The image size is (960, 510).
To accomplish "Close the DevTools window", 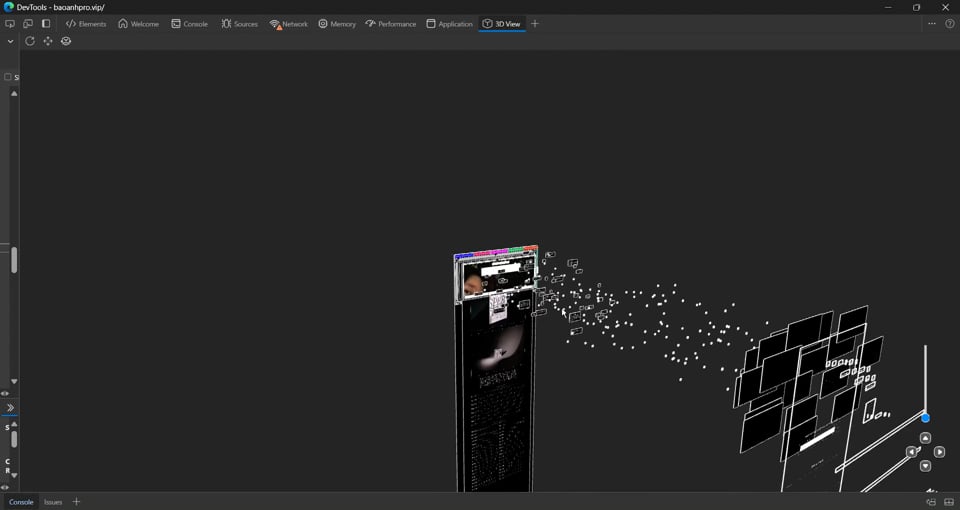I will coord(945,7).
